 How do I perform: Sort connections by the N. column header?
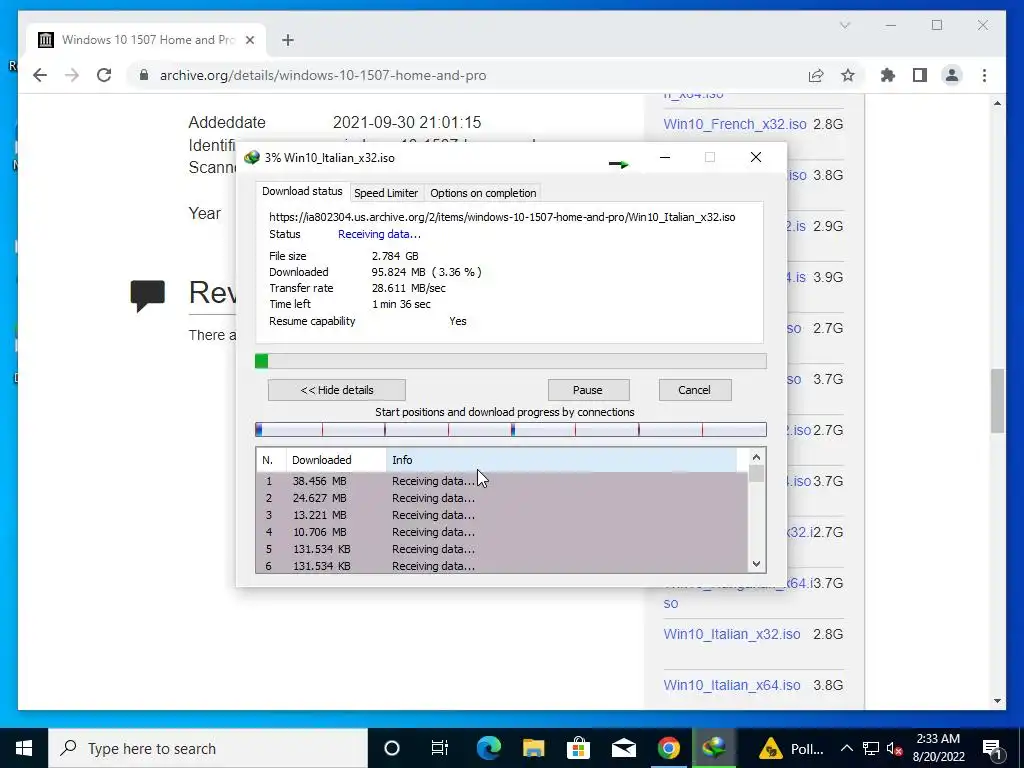(x=271, y=460)
